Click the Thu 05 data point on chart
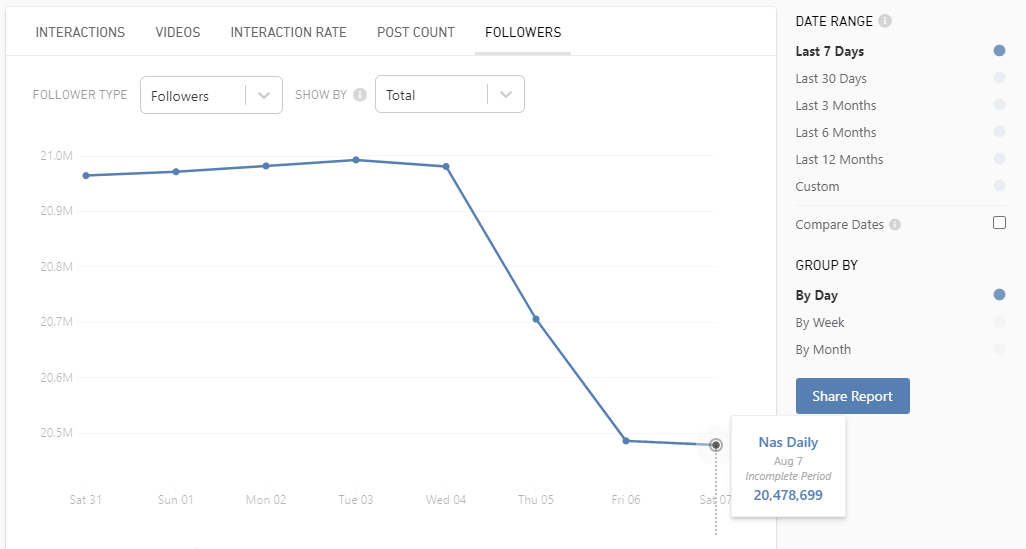This screenshot has height=549, width=1026. [536, 319]
